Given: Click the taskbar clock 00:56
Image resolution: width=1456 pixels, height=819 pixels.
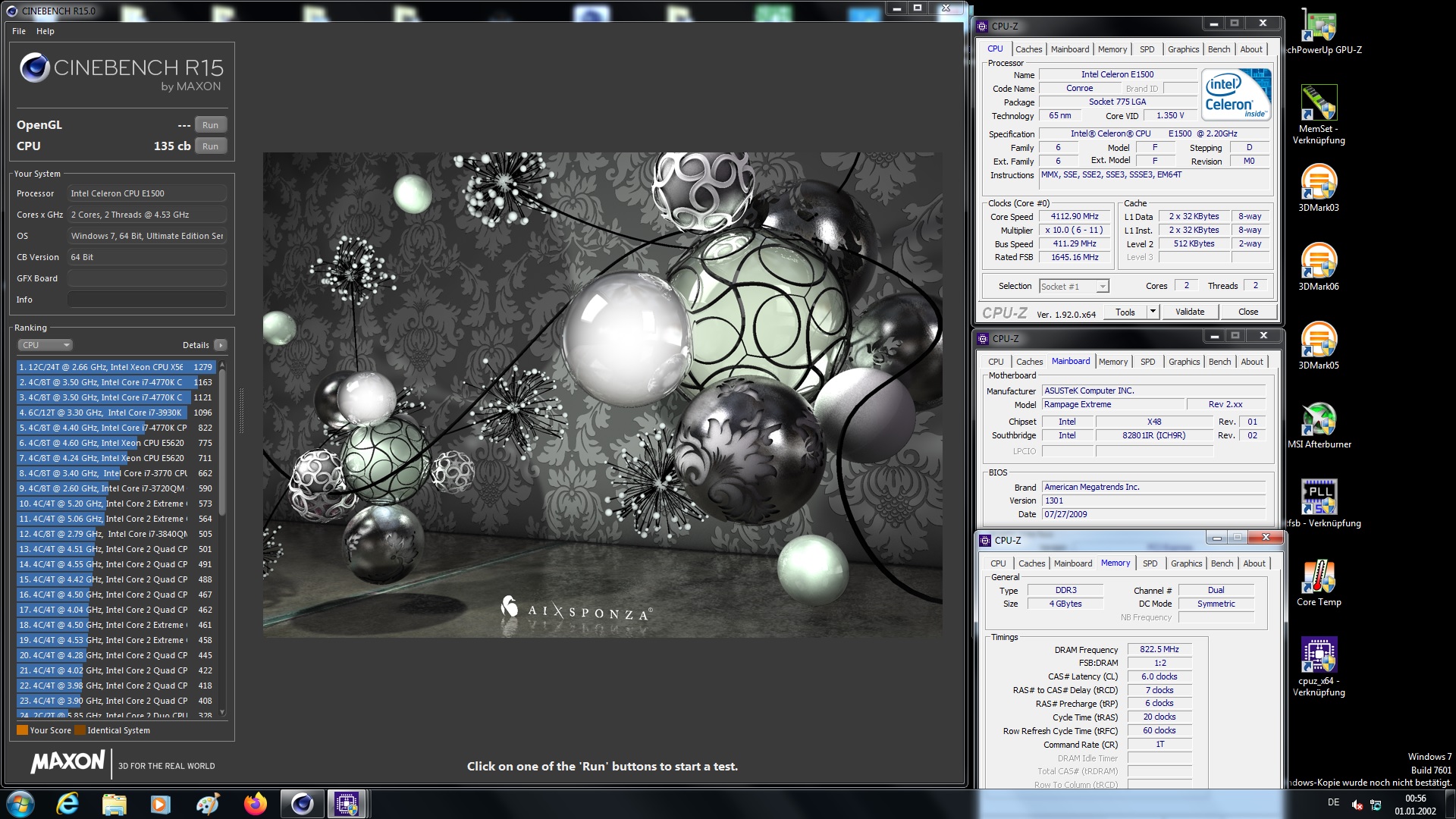Looking at the screenshot, I should (x=1415, y=799).
